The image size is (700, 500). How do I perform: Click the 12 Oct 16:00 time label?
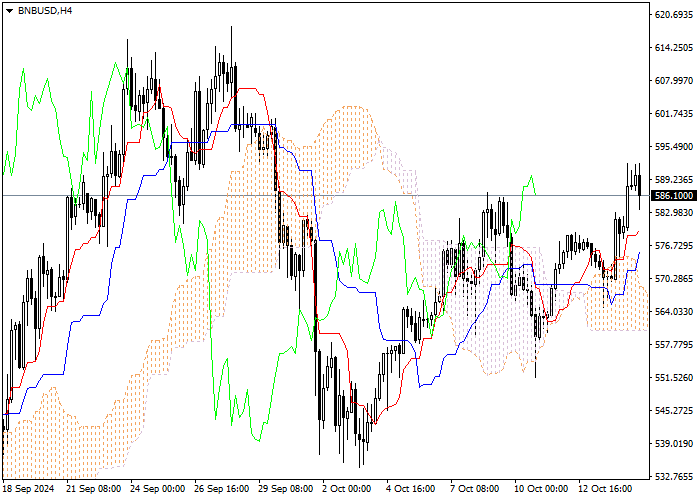[x=605, y=489]
